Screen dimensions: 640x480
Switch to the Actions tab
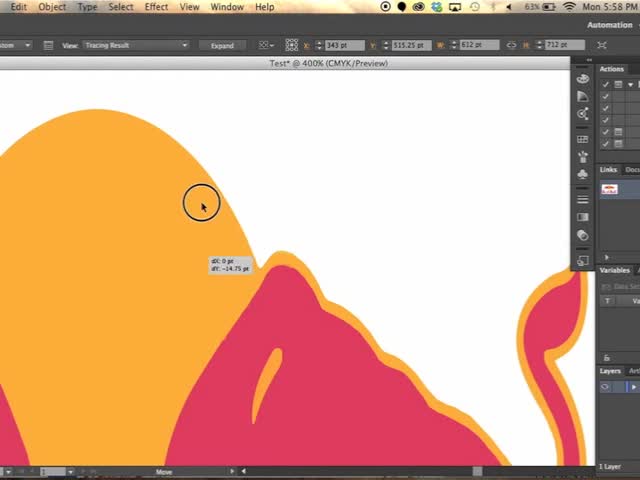coord(611,69)
